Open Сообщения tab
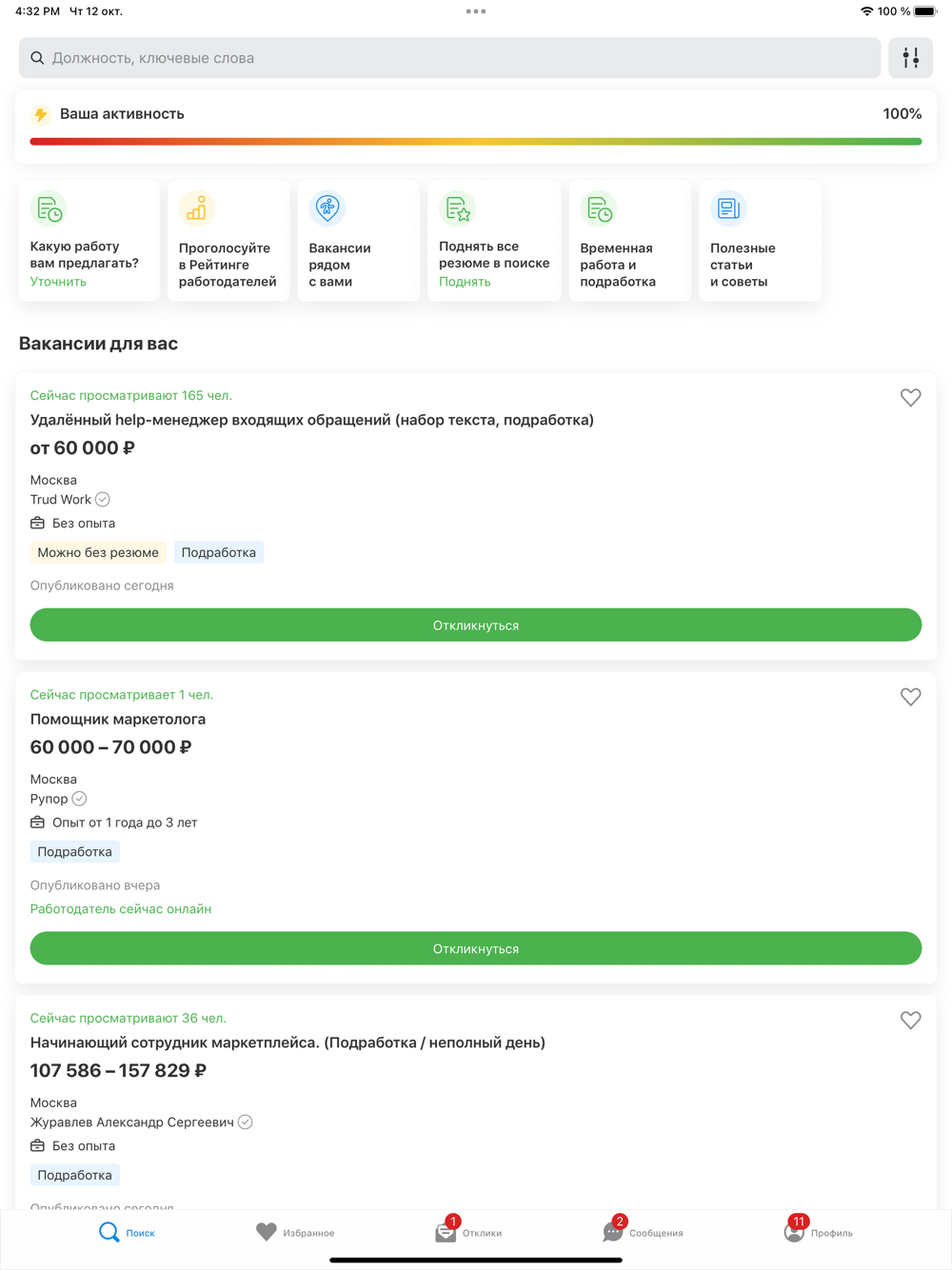This screenshot has height=1270, width=952. tap(643, 1232)
